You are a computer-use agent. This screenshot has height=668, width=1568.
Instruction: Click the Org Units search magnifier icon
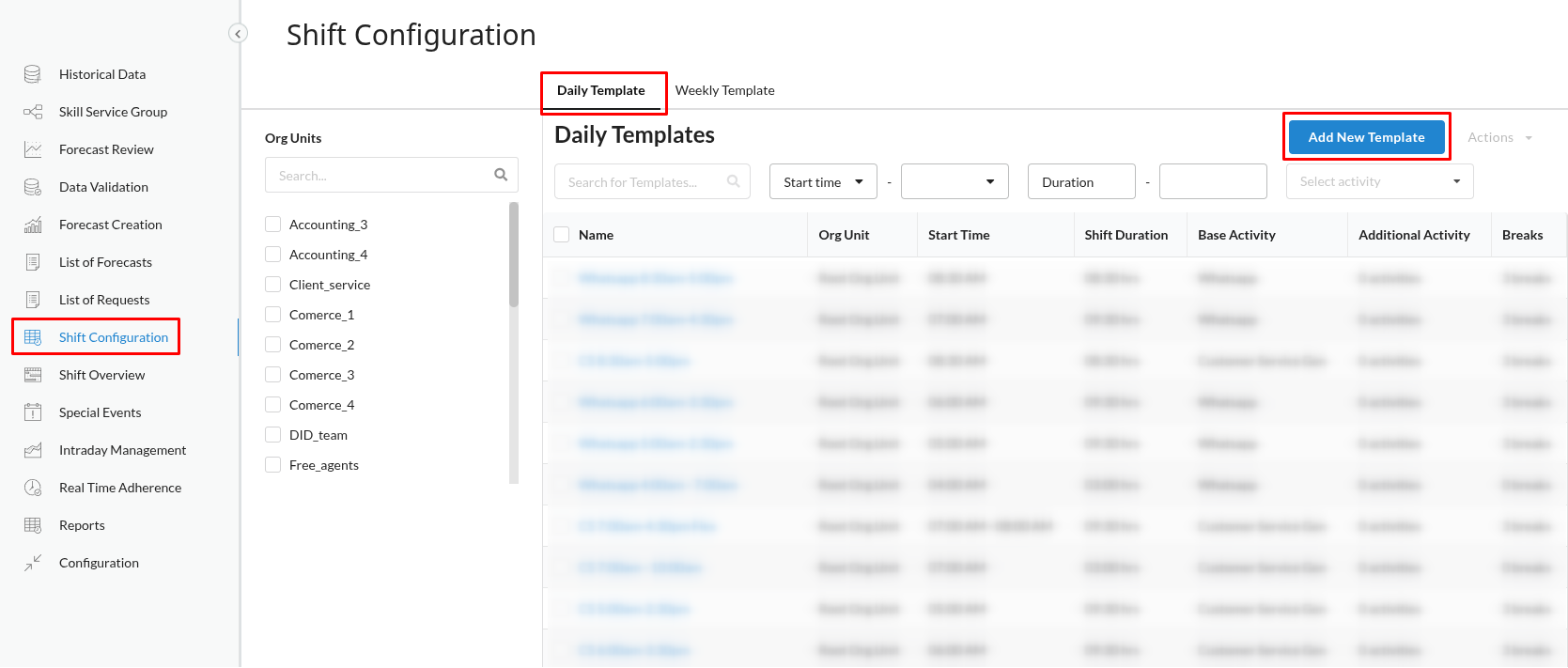pyautogui.click(x=501, y=175)
